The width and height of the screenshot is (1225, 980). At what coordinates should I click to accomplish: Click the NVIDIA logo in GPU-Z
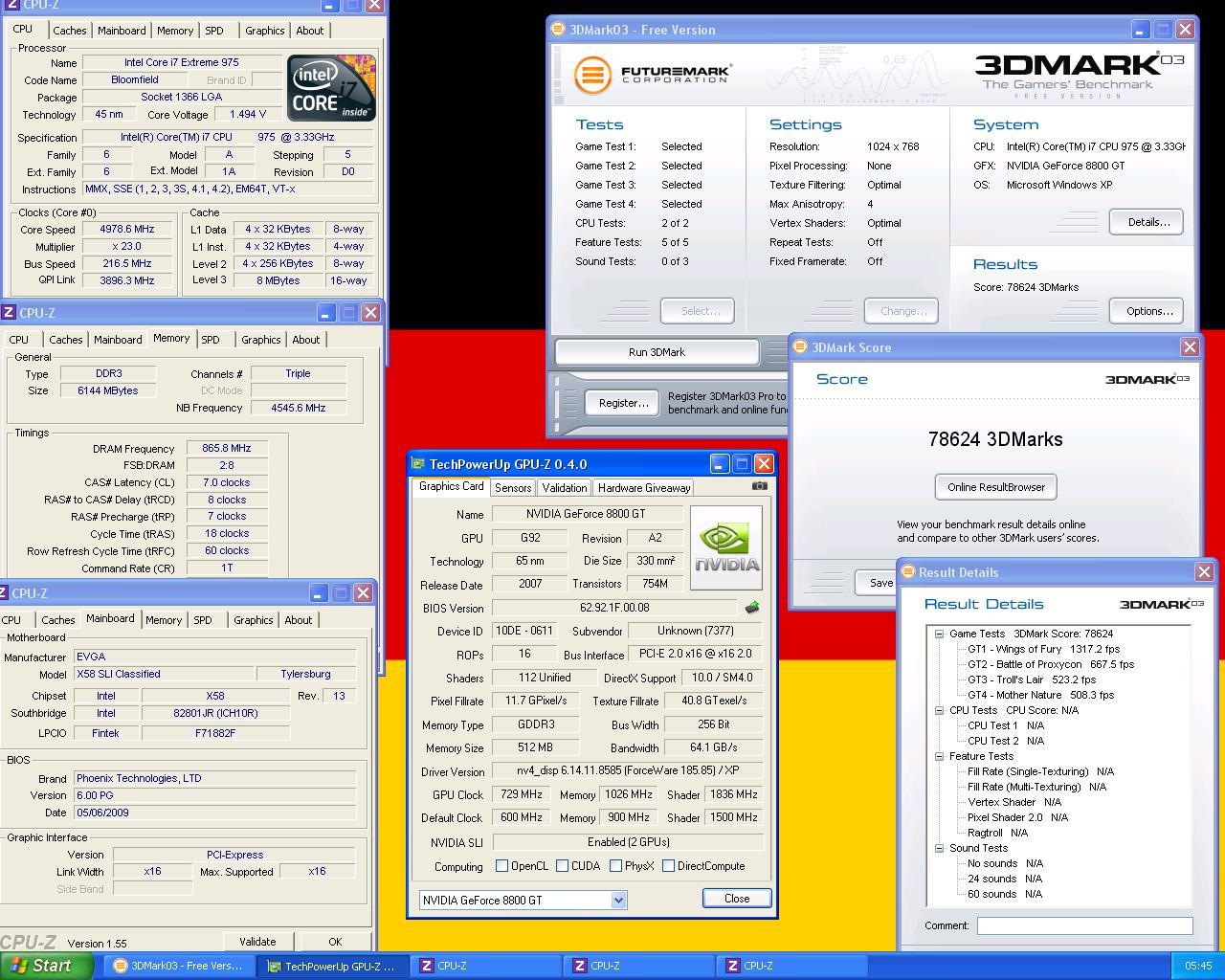(x=726, y=548)
